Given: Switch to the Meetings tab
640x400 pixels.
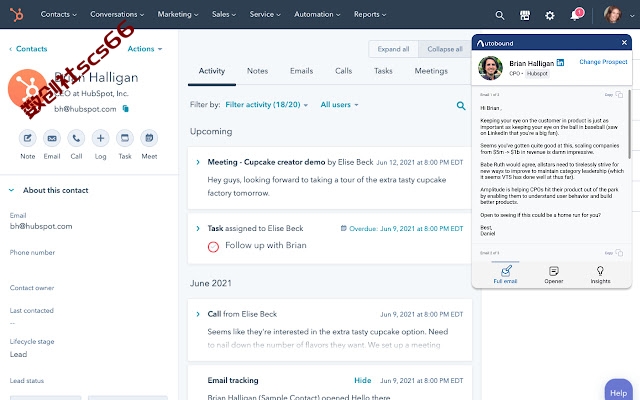Looking at the screenshot, I should tap(431, 71).
